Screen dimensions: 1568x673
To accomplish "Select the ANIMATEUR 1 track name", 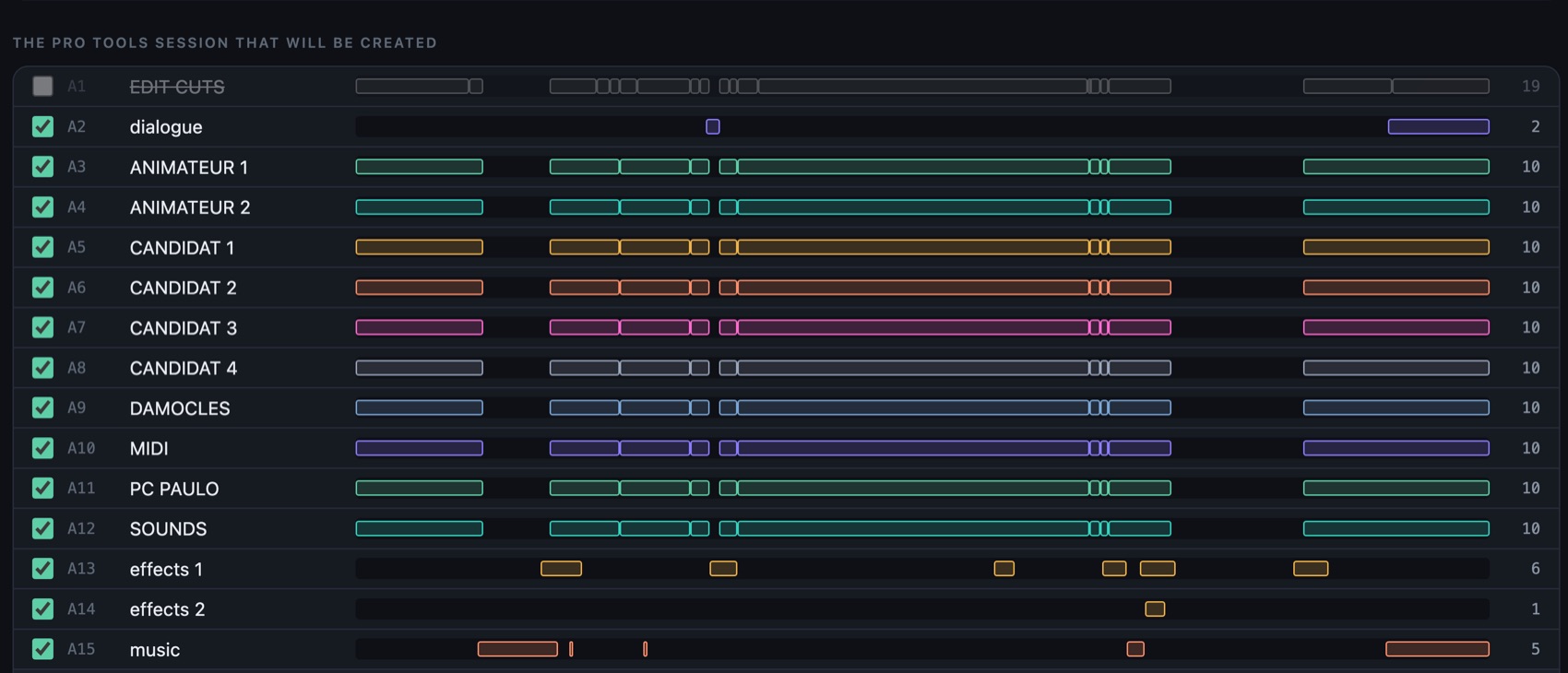I will coord(189,167).
